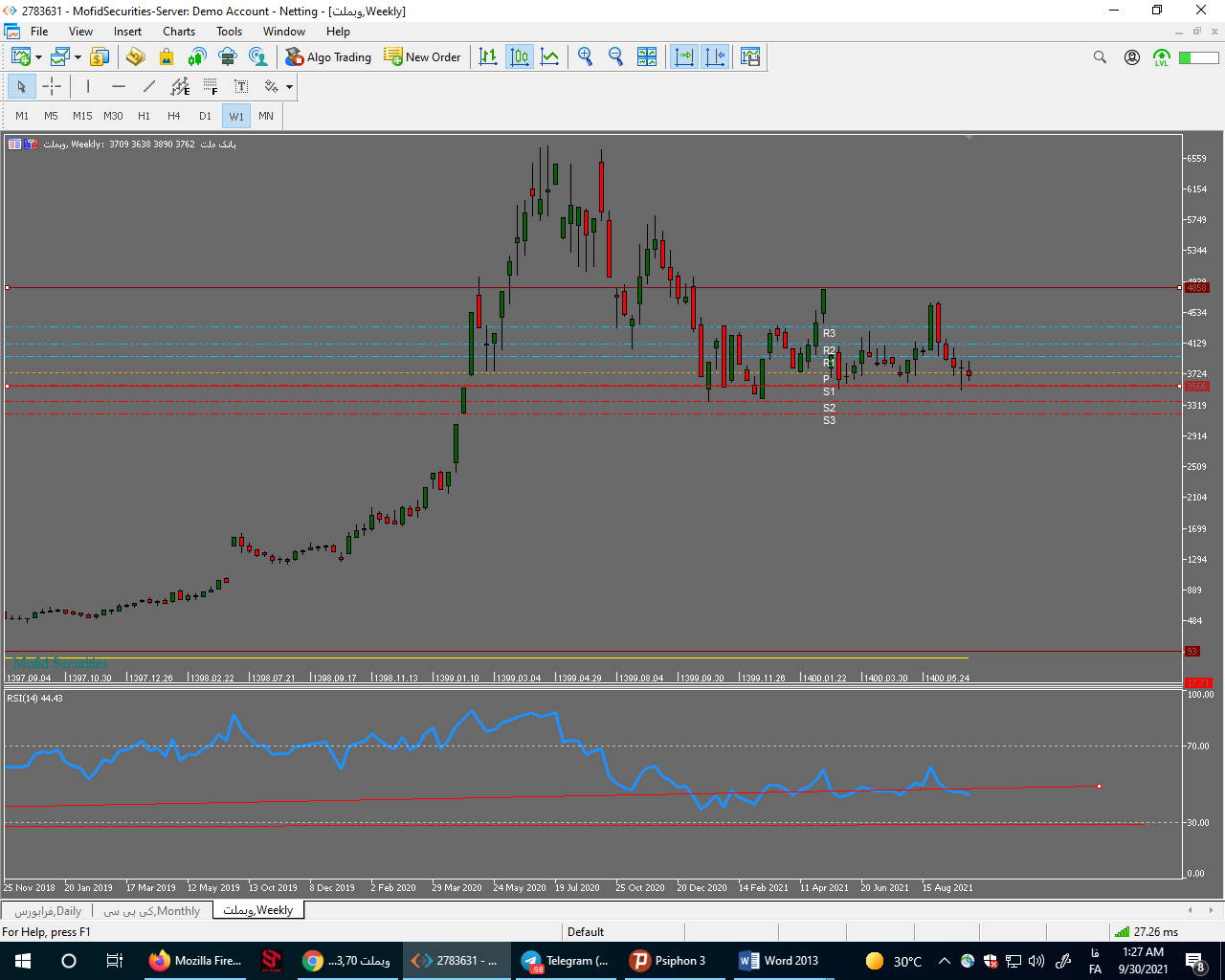
Task: Open the account profile icon
Action: coord(1132,57)
